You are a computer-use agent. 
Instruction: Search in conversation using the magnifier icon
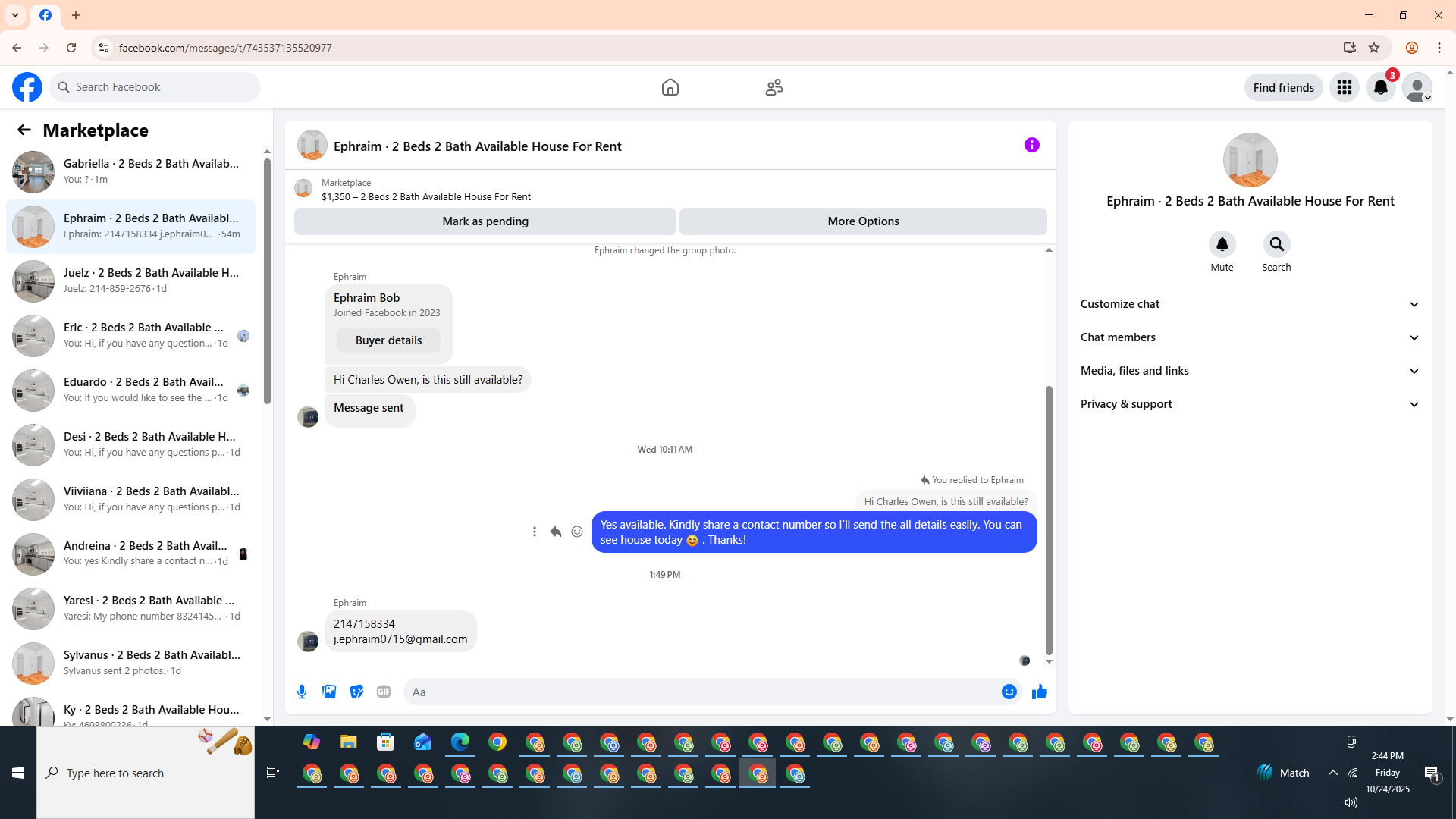1277,244
